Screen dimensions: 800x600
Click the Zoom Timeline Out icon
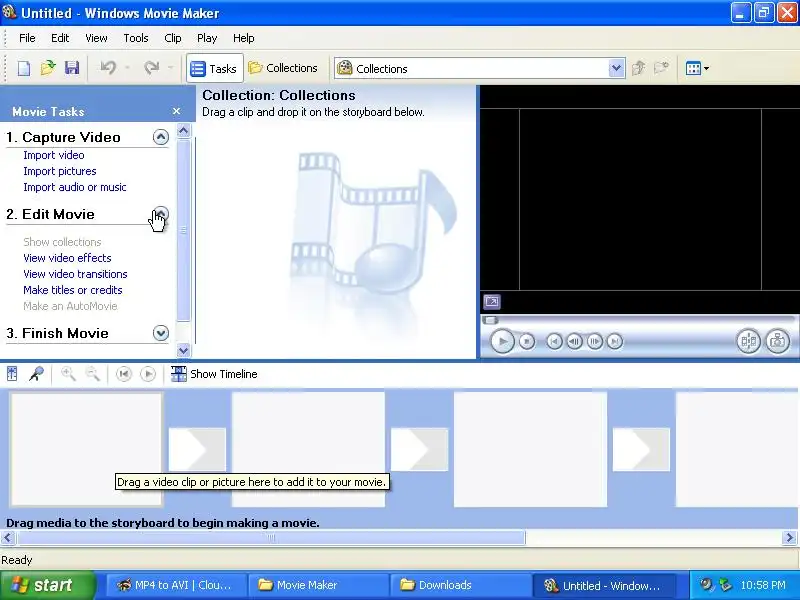92,374
